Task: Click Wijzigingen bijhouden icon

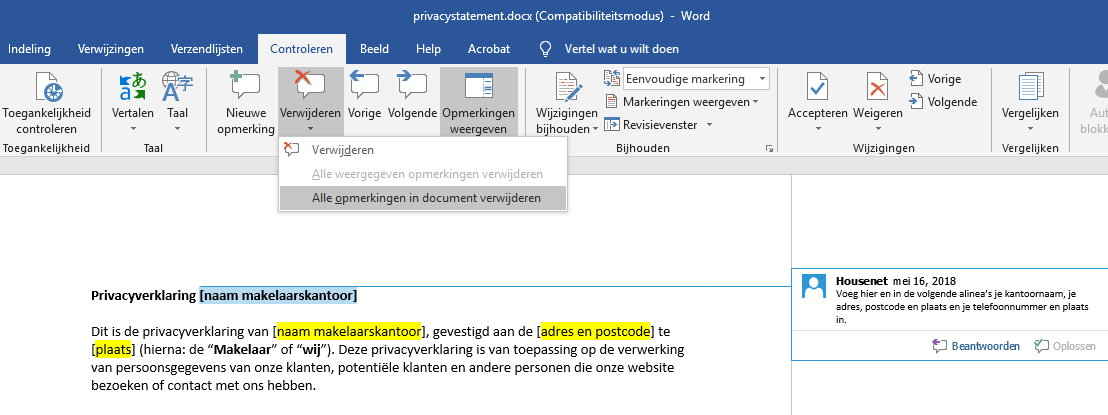Action: click(568, 87)
